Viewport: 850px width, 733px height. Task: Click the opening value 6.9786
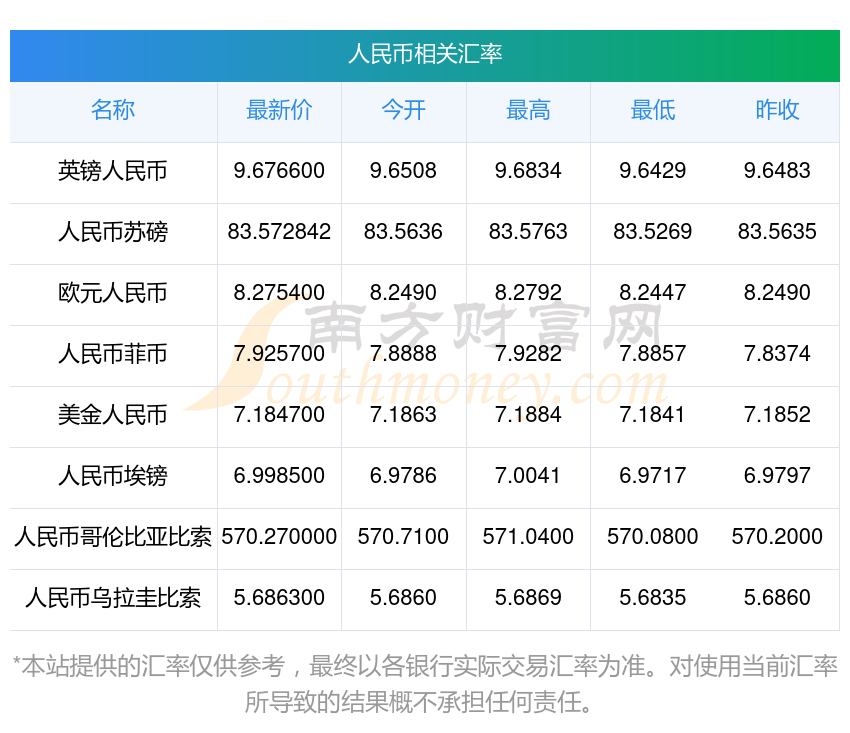[403, 476]
